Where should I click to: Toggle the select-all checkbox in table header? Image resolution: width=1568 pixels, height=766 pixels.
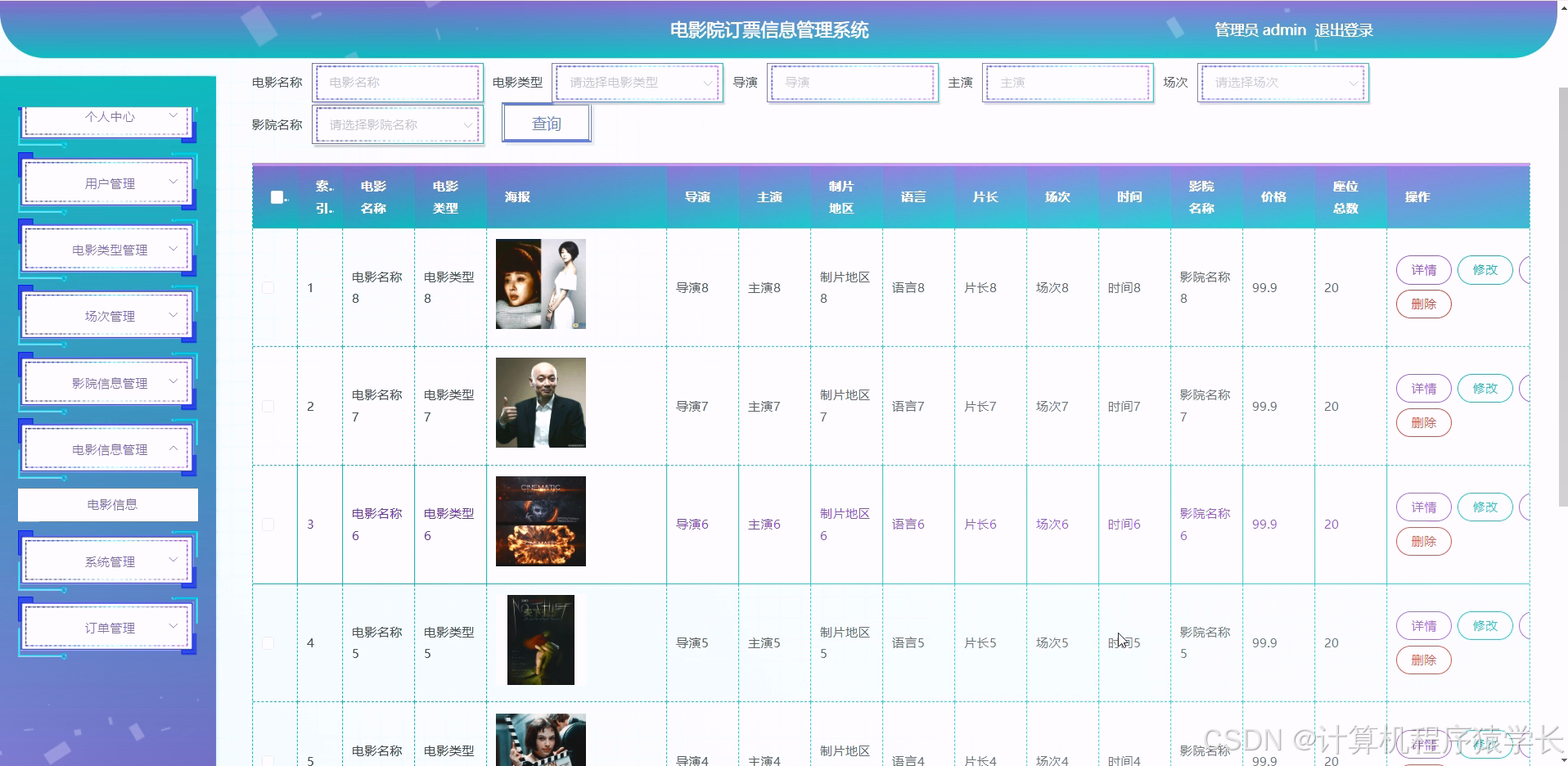[x=277, y=197]
